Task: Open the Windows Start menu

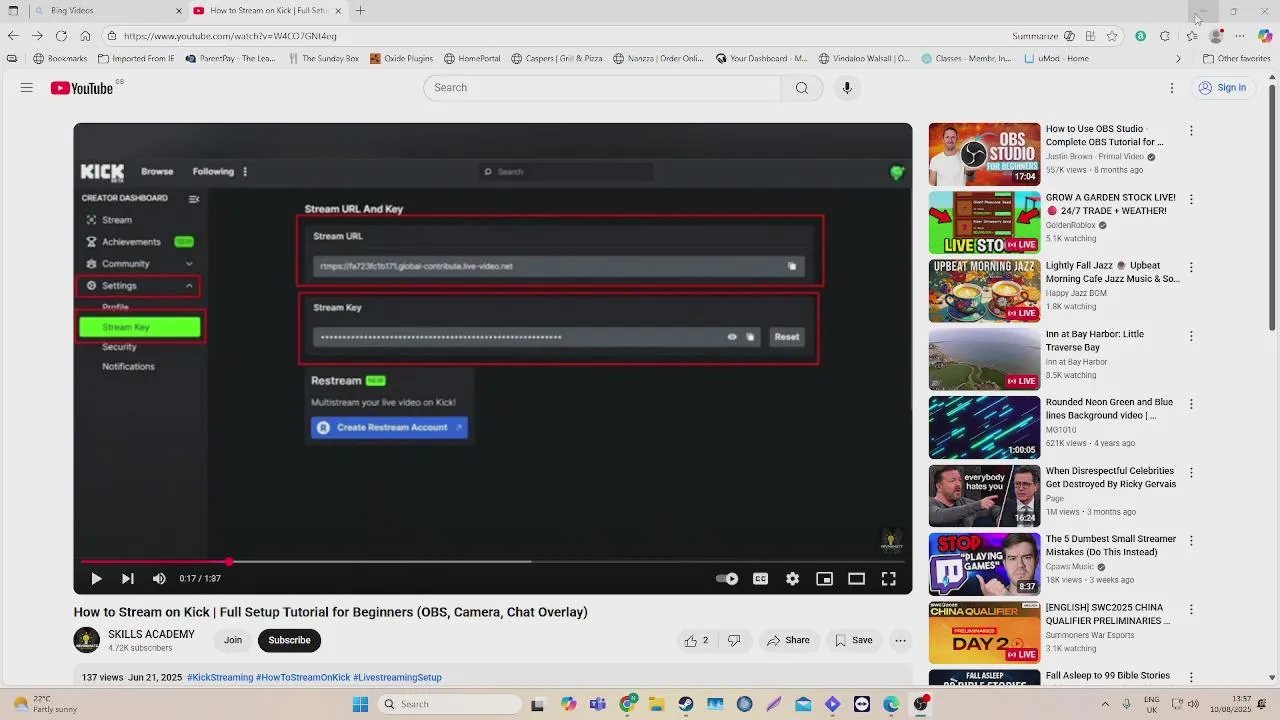Action: [x=361, y=704]
